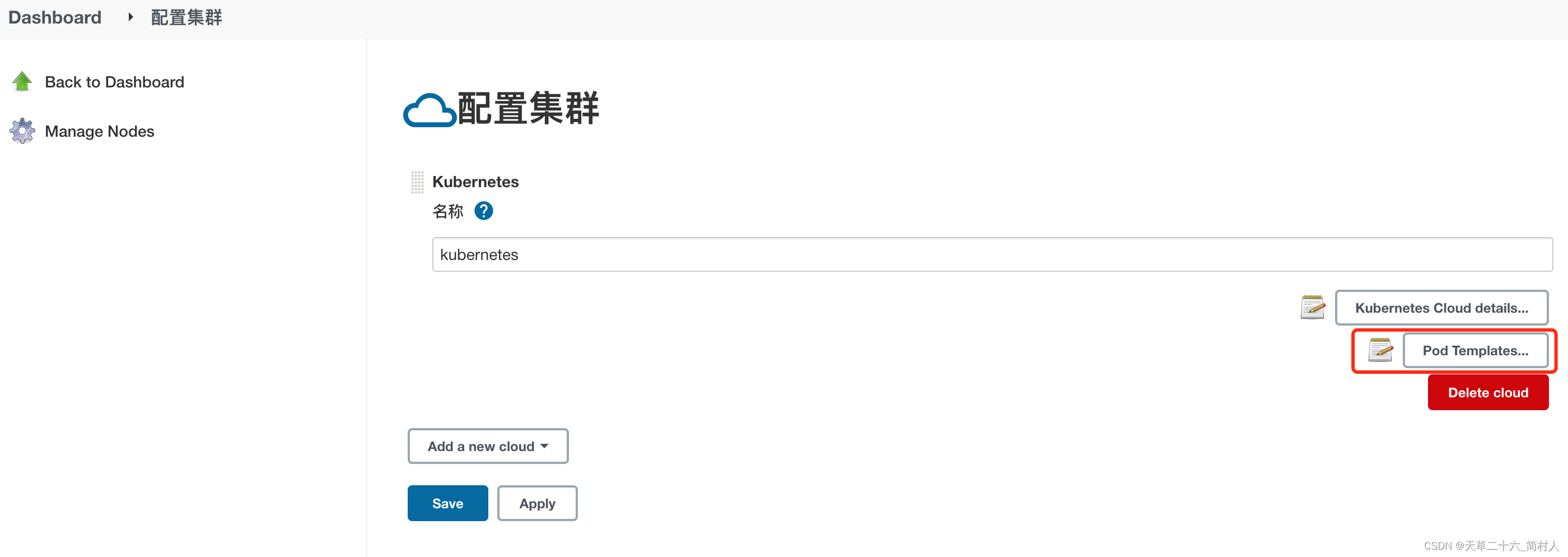Viewport: 1568px width, 557px height.
Task: Open the 配置集群 breadcrumb link
Action: point(186,17)
